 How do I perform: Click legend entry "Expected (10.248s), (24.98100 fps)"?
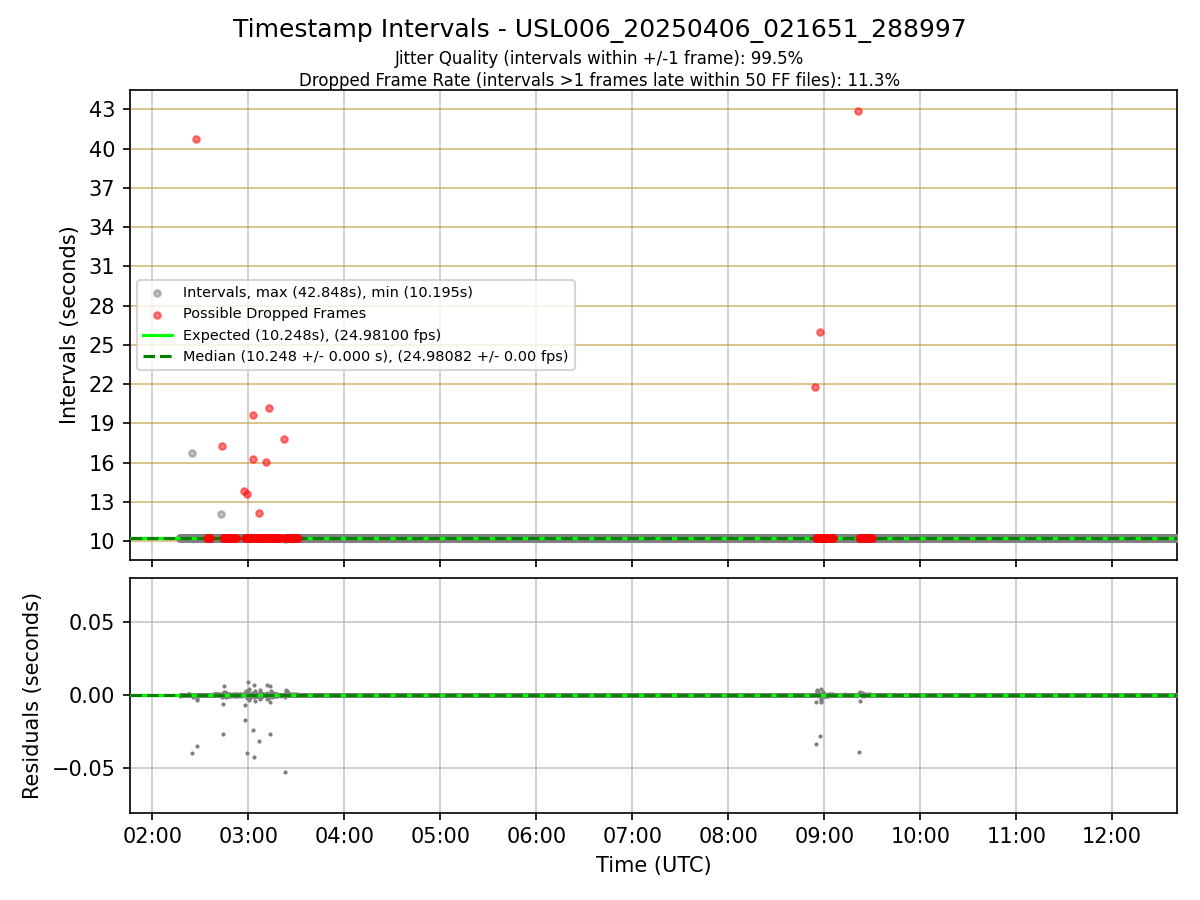[312, 334]
